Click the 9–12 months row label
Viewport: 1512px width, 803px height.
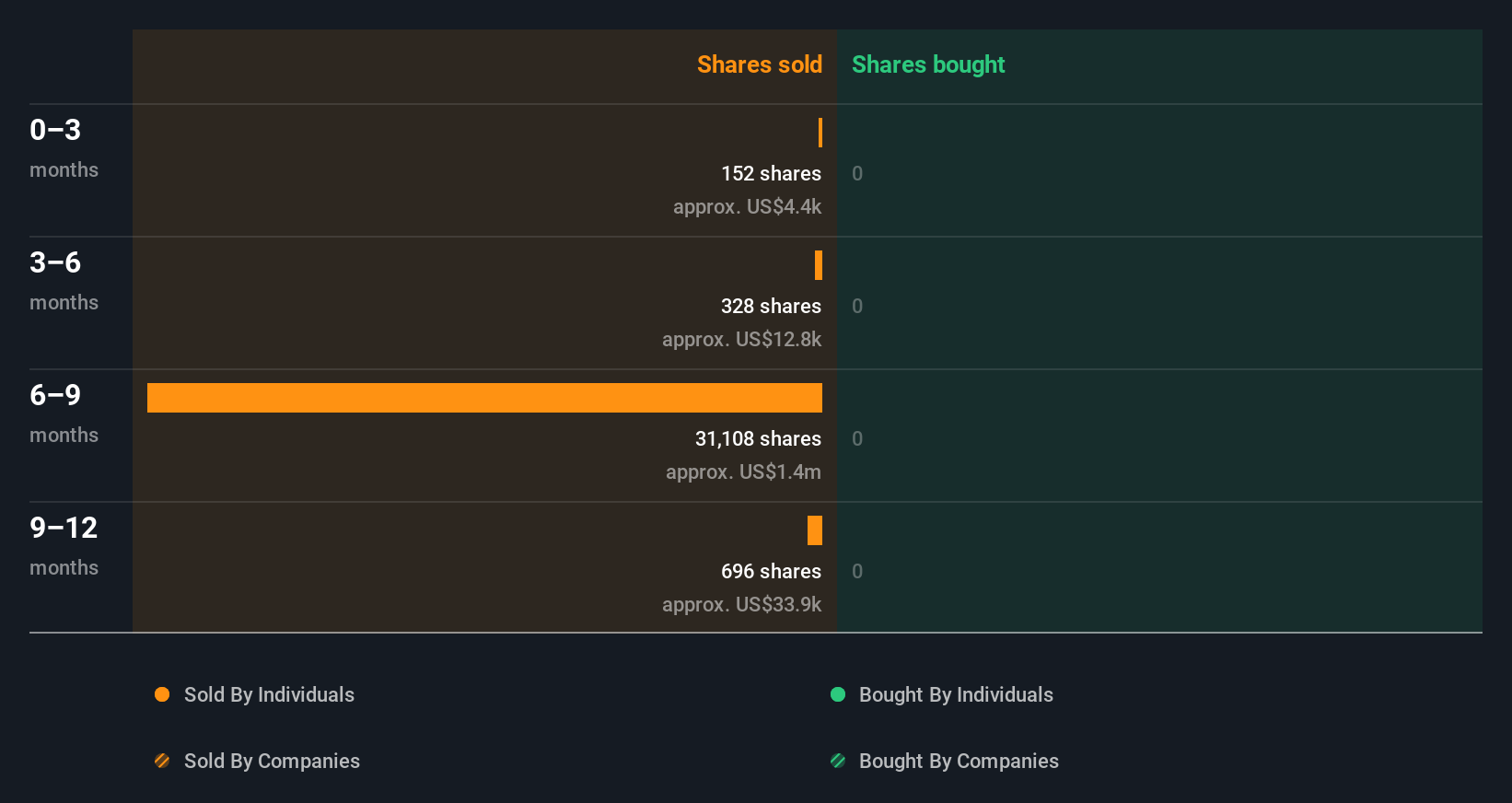64,546
